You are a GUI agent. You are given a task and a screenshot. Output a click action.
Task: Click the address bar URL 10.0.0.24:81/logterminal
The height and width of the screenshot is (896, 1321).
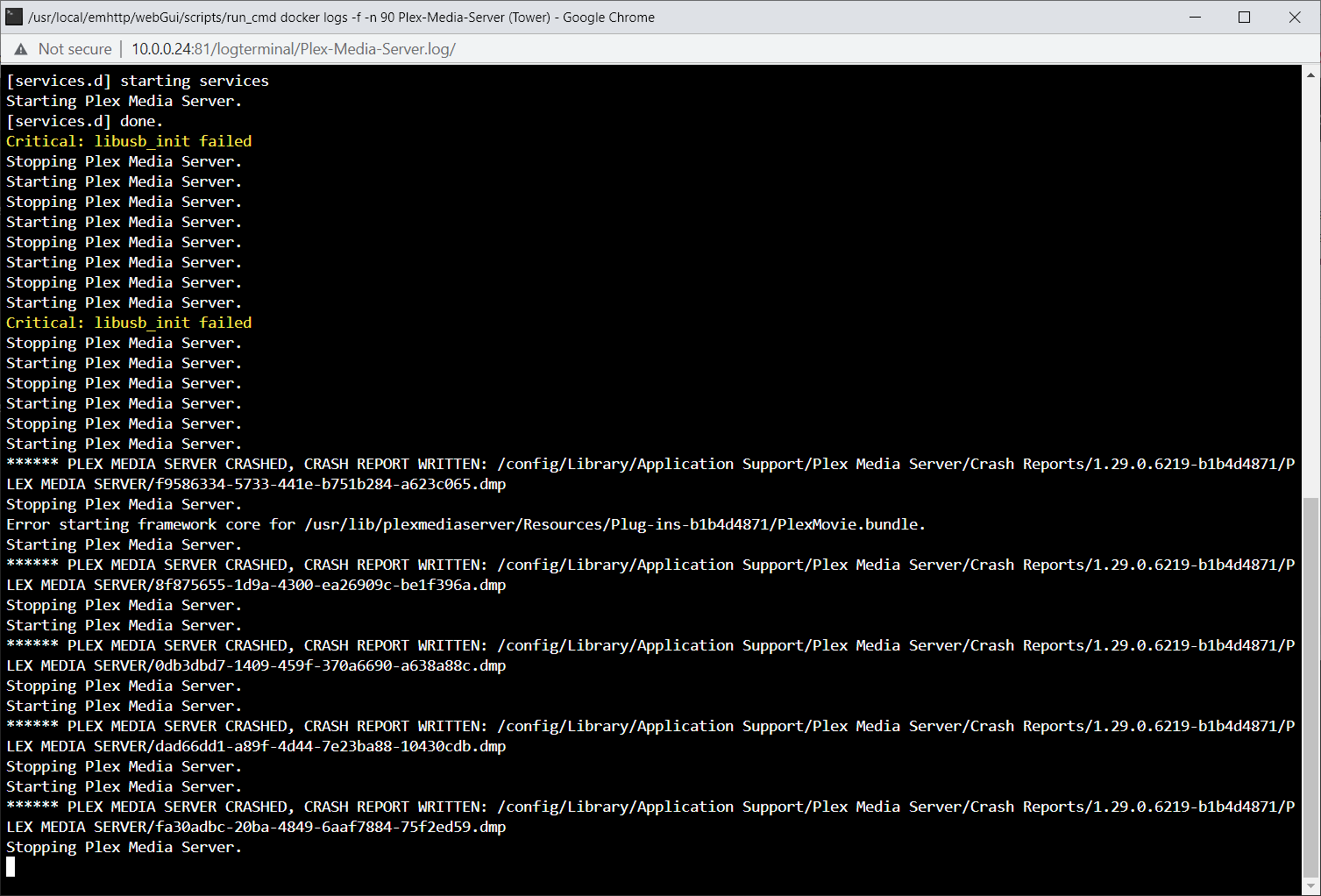[x=294, y=49]
